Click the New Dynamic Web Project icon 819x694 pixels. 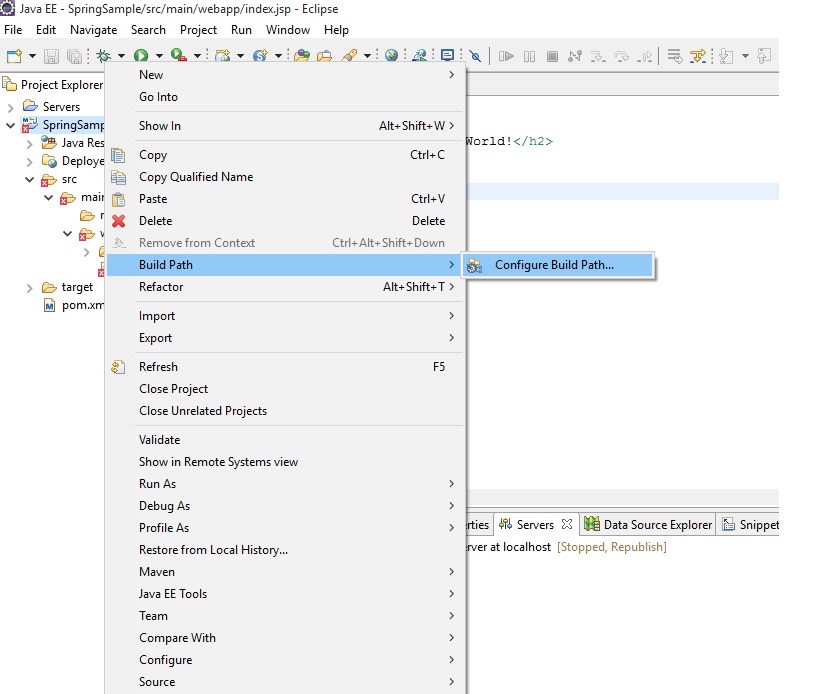pos(223,55)
